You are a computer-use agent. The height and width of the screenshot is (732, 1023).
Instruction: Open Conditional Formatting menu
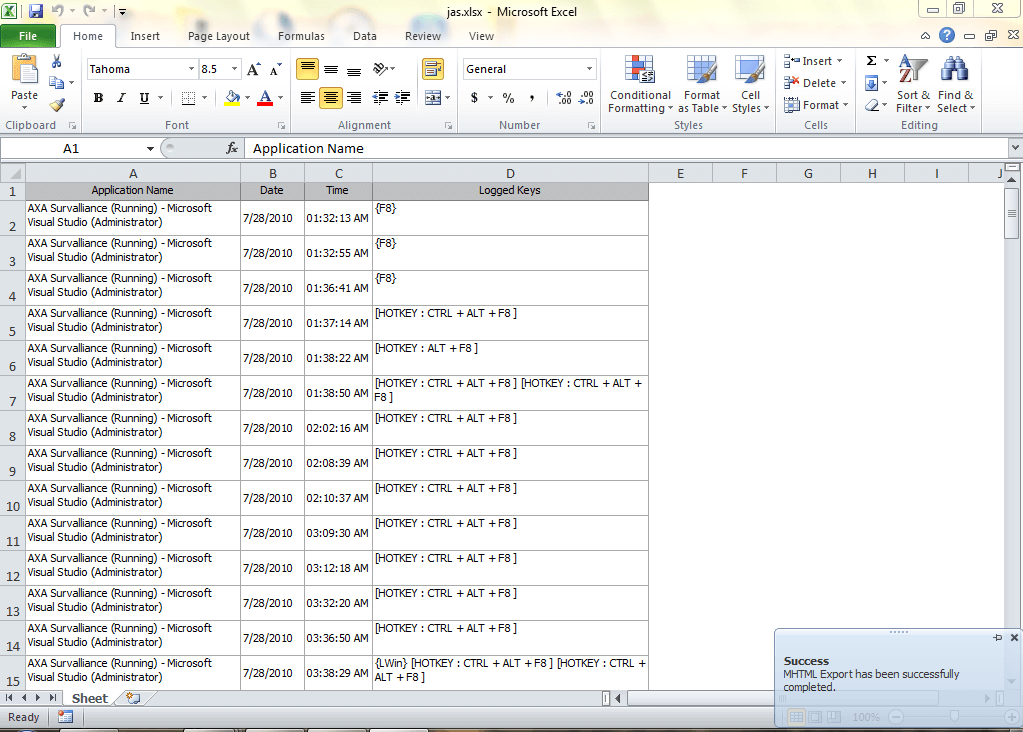[640, 85]
